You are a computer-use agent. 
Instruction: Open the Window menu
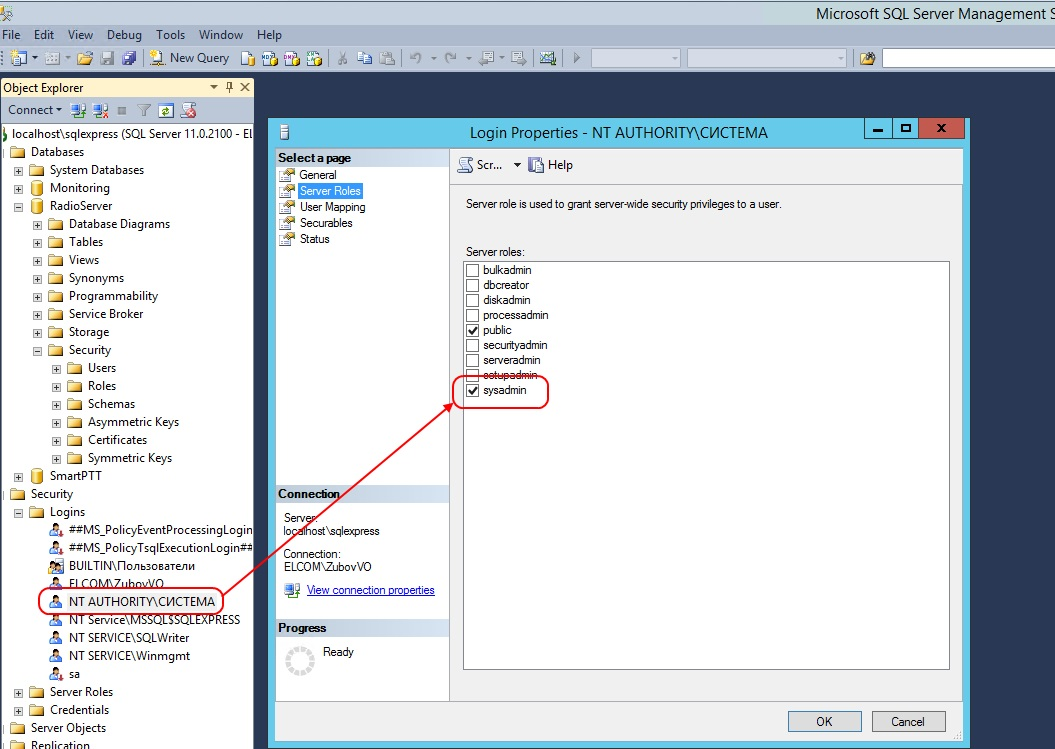pyautogui.click(x=221, y=35)
